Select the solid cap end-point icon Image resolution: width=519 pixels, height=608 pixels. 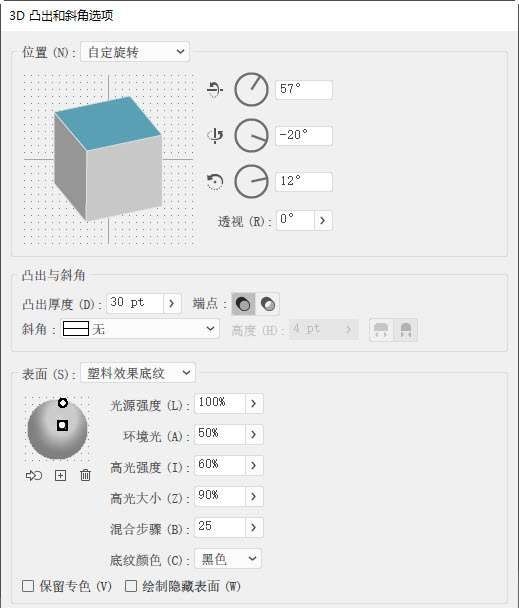point(243,304)
